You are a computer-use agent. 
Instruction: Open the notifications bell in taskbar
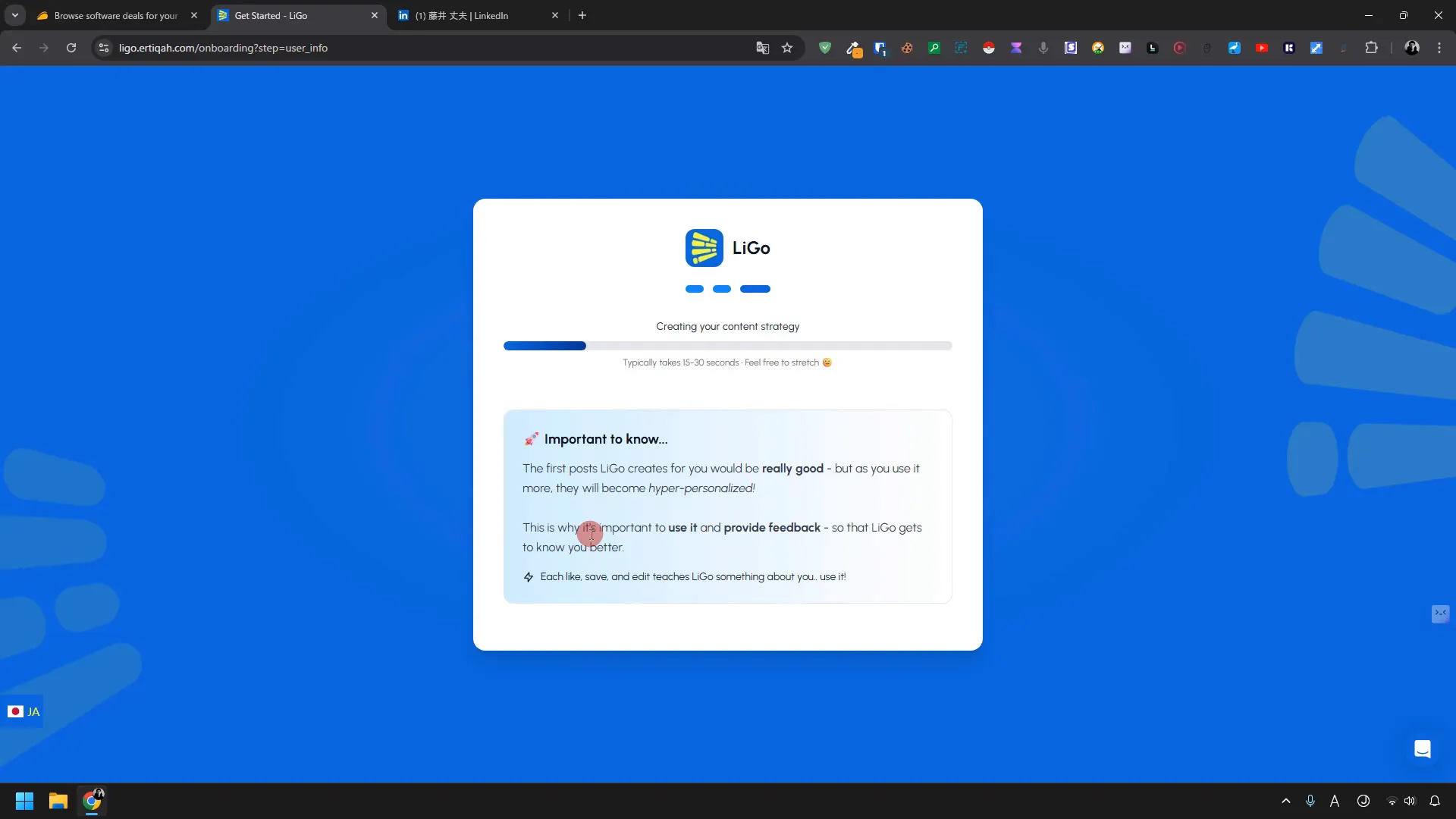(1435, 801)
